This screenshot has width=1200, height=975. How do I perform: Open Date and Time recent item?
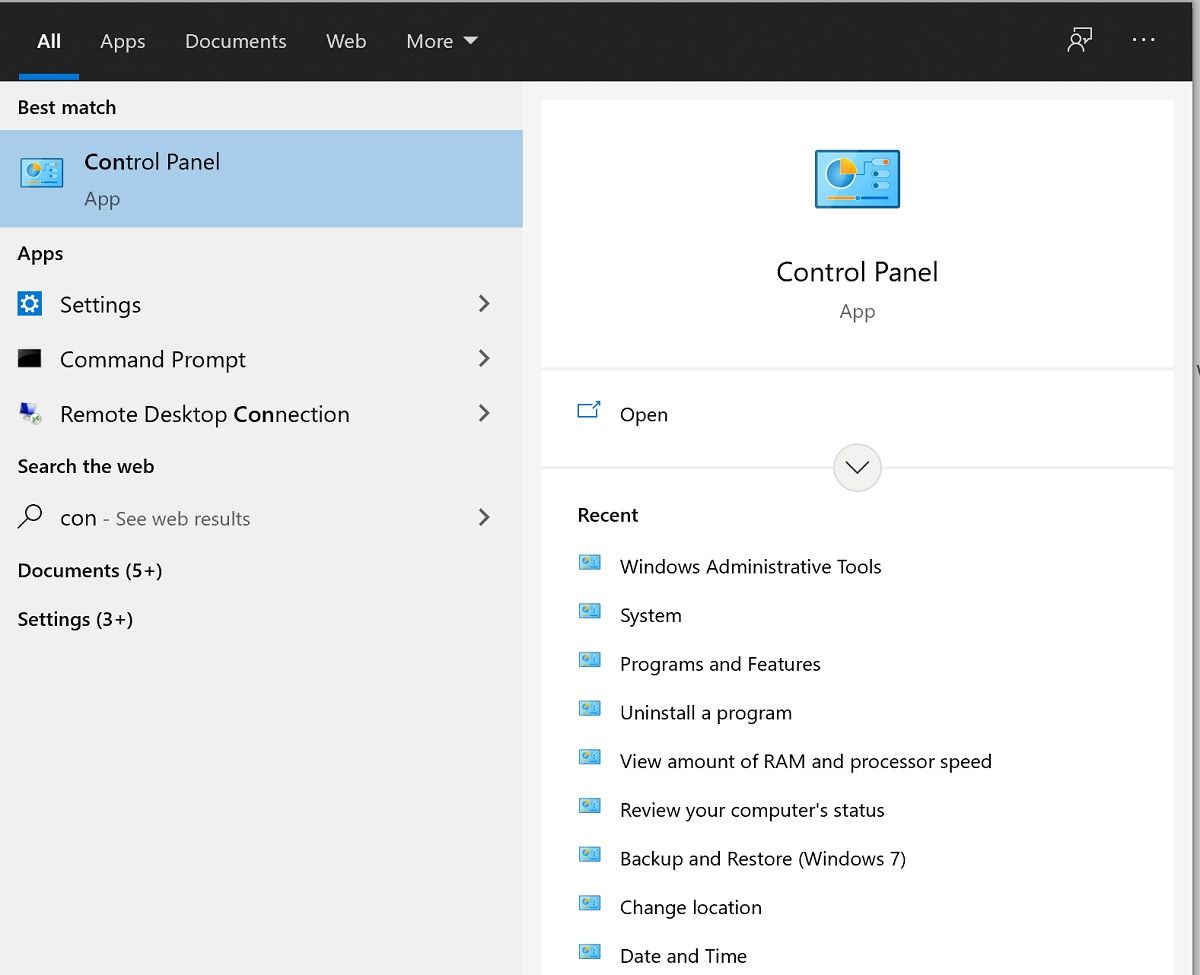(x=683, y=956)
